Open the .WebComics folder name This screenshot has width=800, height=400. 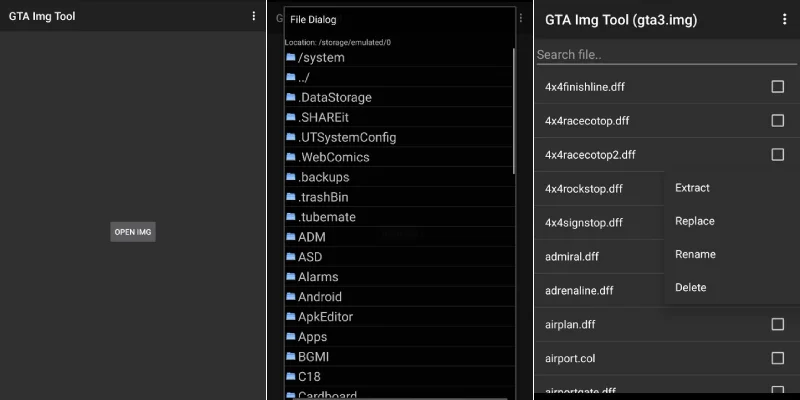[x=334, y=157]
